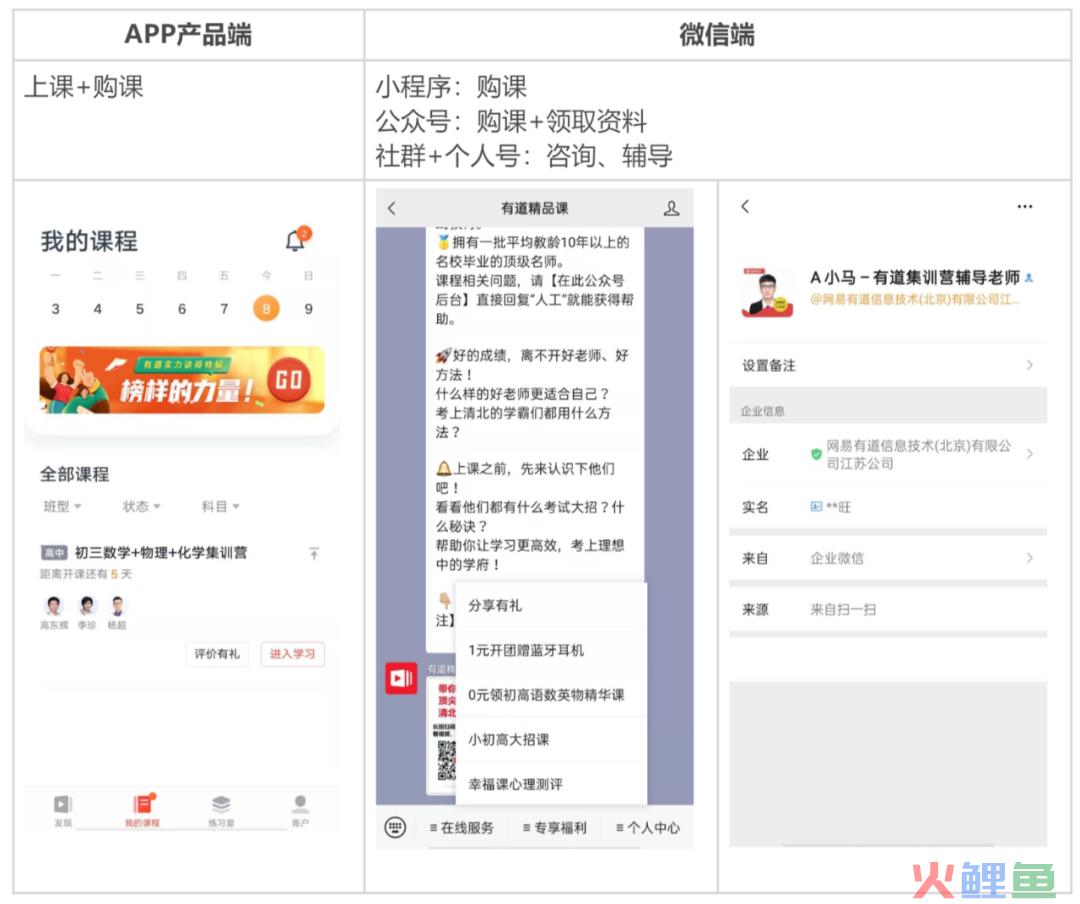1080x904 pixels.
Task: Choose 分享有礼 from the popup menu
Action: pyautogui.click(x=551, y=606)
